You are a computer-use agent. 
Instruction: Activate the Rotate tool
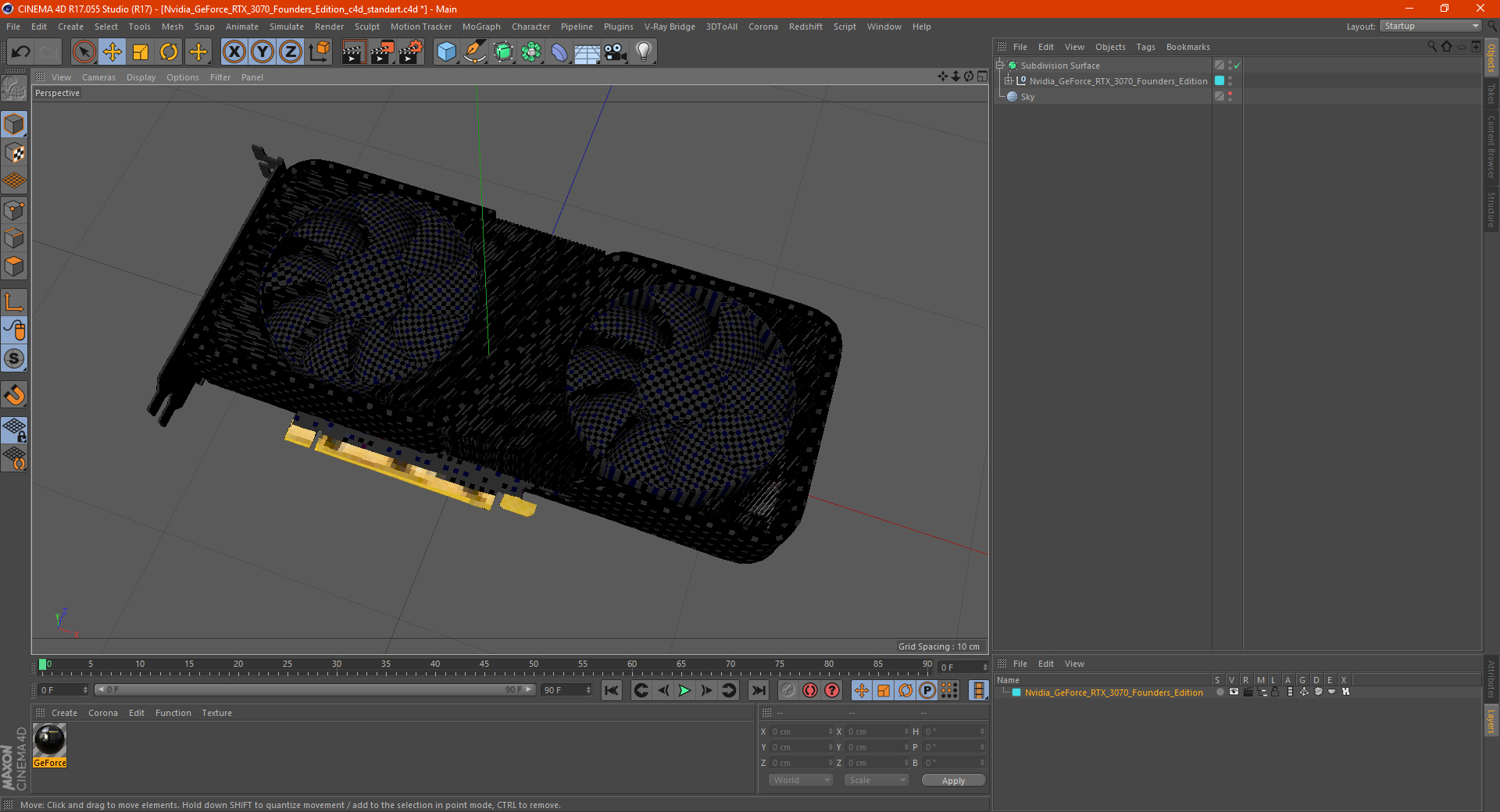click(x=169, y=52)
